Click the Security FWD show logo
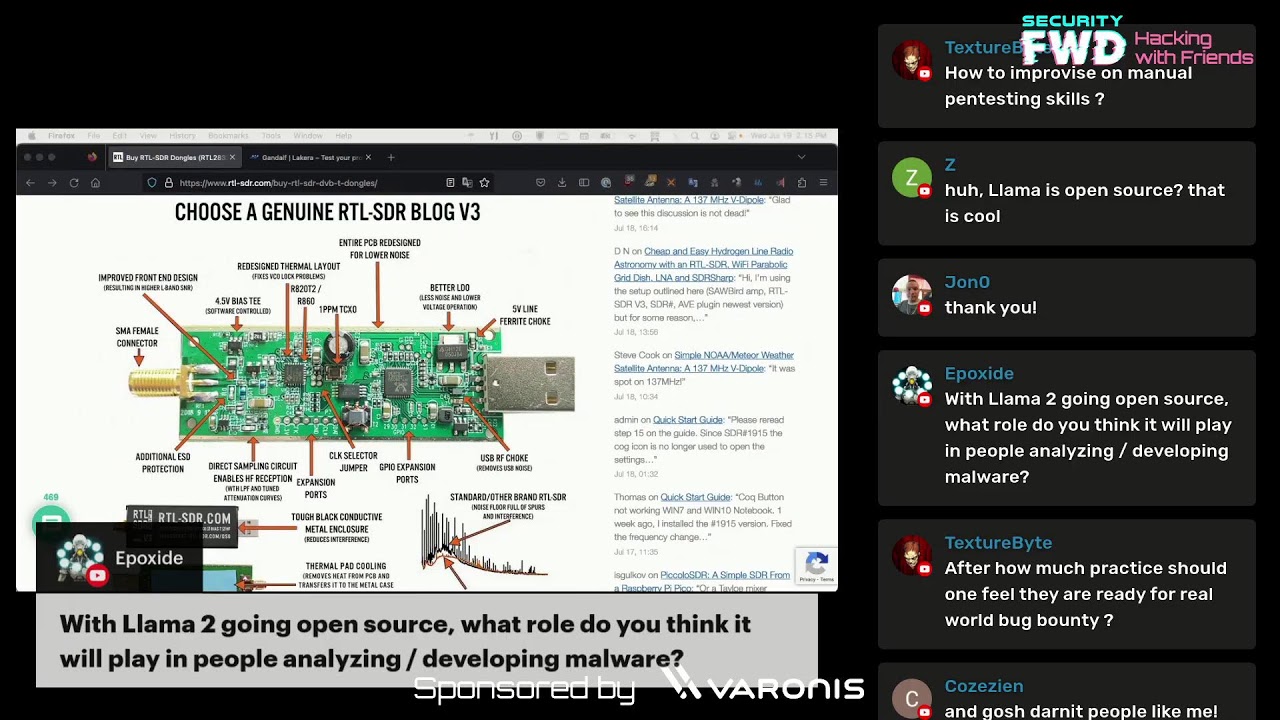The width and height of the screenshot is (1280, 720). point(1137,42)
